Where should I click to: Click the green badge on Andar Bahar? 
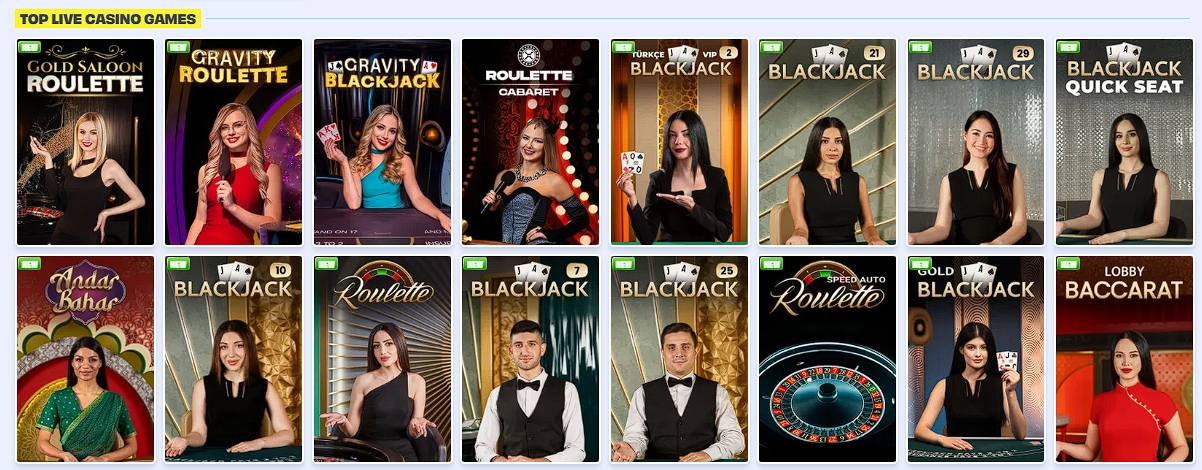(29, 264)
